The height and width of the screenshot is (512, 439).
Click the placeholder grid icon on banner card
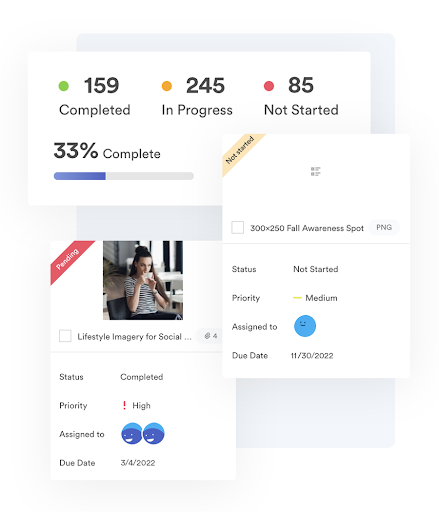click(x=316, y=172)
